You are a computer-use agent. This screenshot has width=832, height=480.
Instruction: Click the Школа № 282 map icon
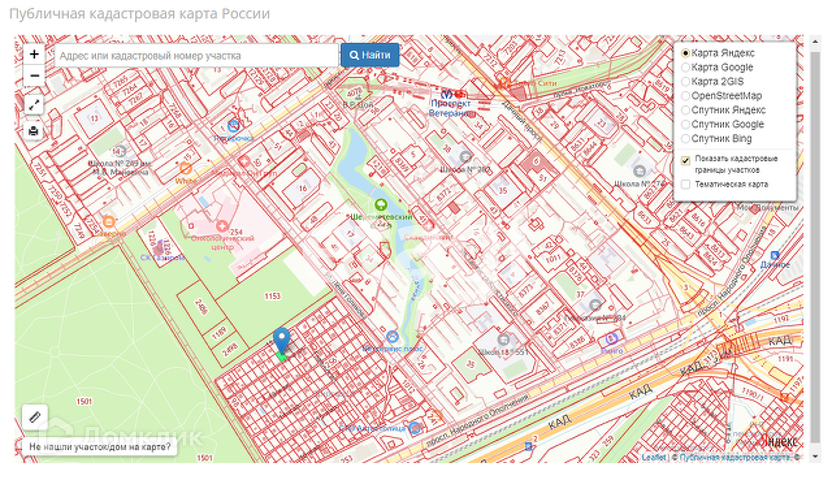pos(465,156)
